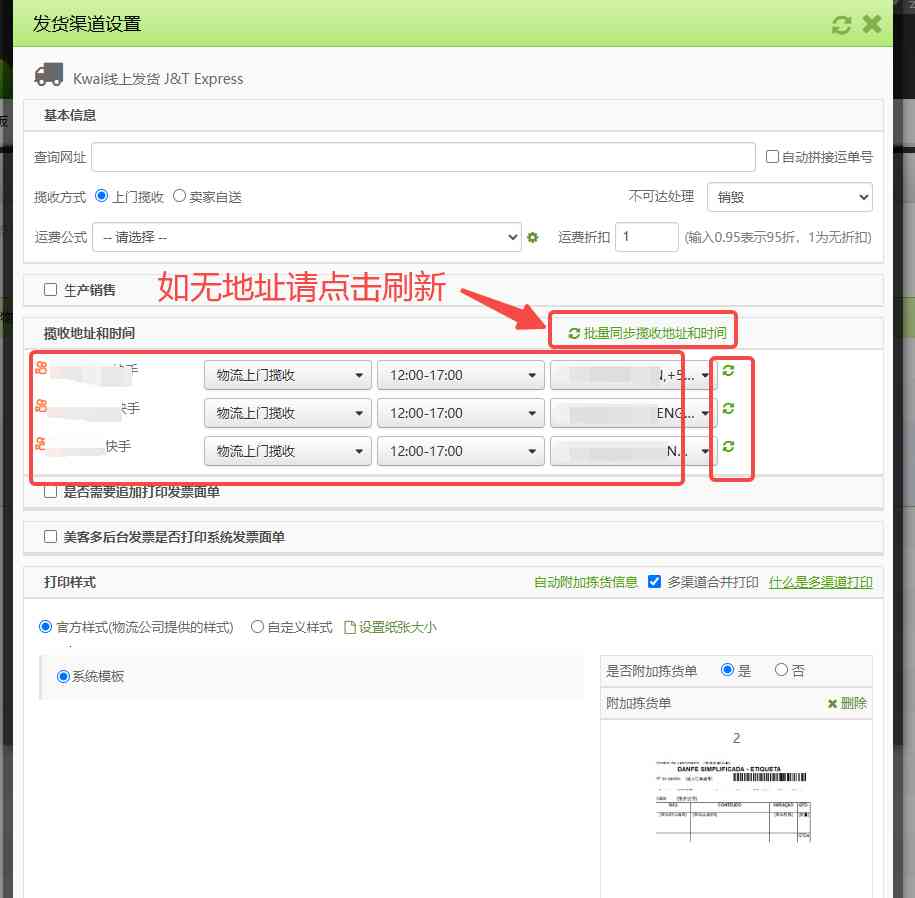915x898 pixels.
Task: Open the 不可达处理 dropdown showing 销毁
Action: [x=789, y=196]
